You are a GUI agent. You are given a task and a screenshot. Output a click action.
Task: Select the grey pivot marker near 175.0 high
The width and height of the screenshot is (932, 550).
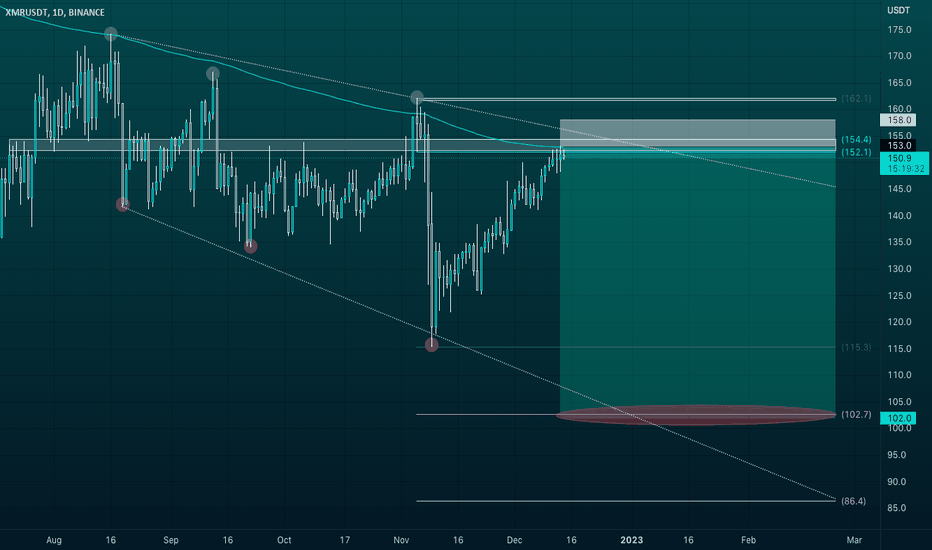tap(111, 33)
